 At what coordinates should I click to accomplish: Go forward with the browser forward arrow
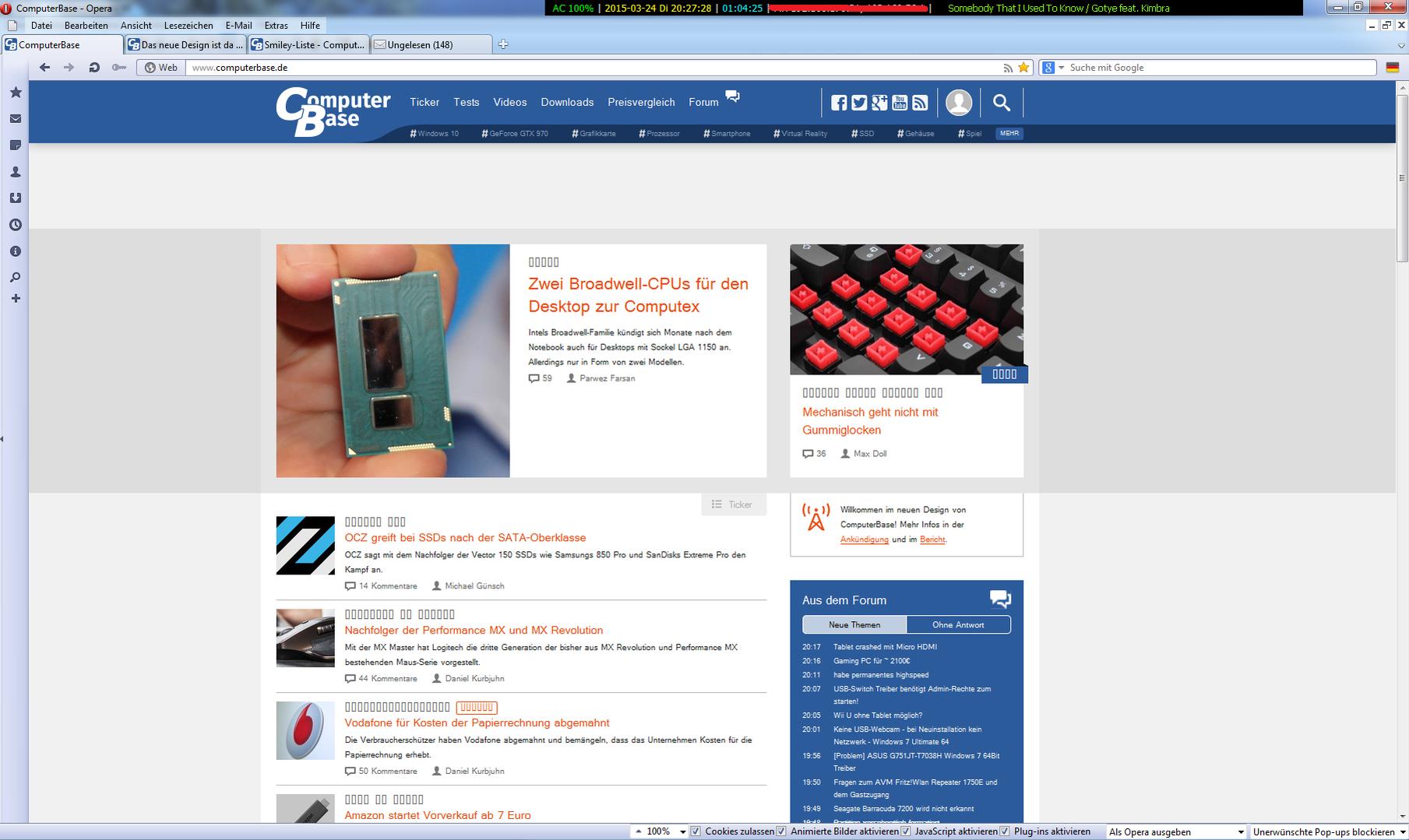69,68
